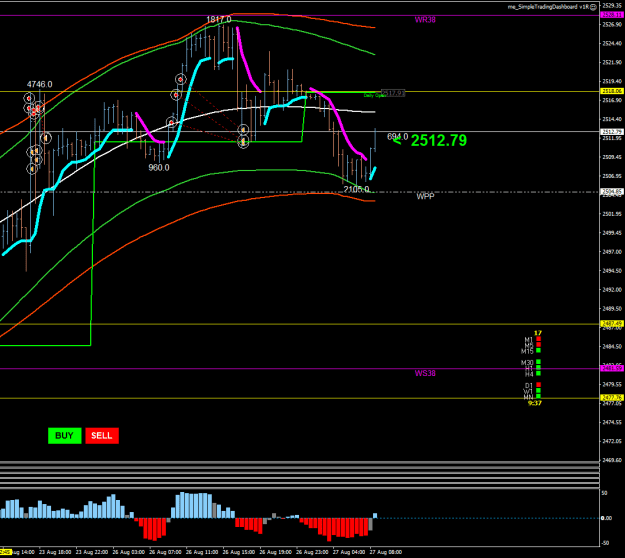Click the latest blue histogram bar
Image resolution: width=625 pixels, height=558 pixels.
click(x=375, y=516)
